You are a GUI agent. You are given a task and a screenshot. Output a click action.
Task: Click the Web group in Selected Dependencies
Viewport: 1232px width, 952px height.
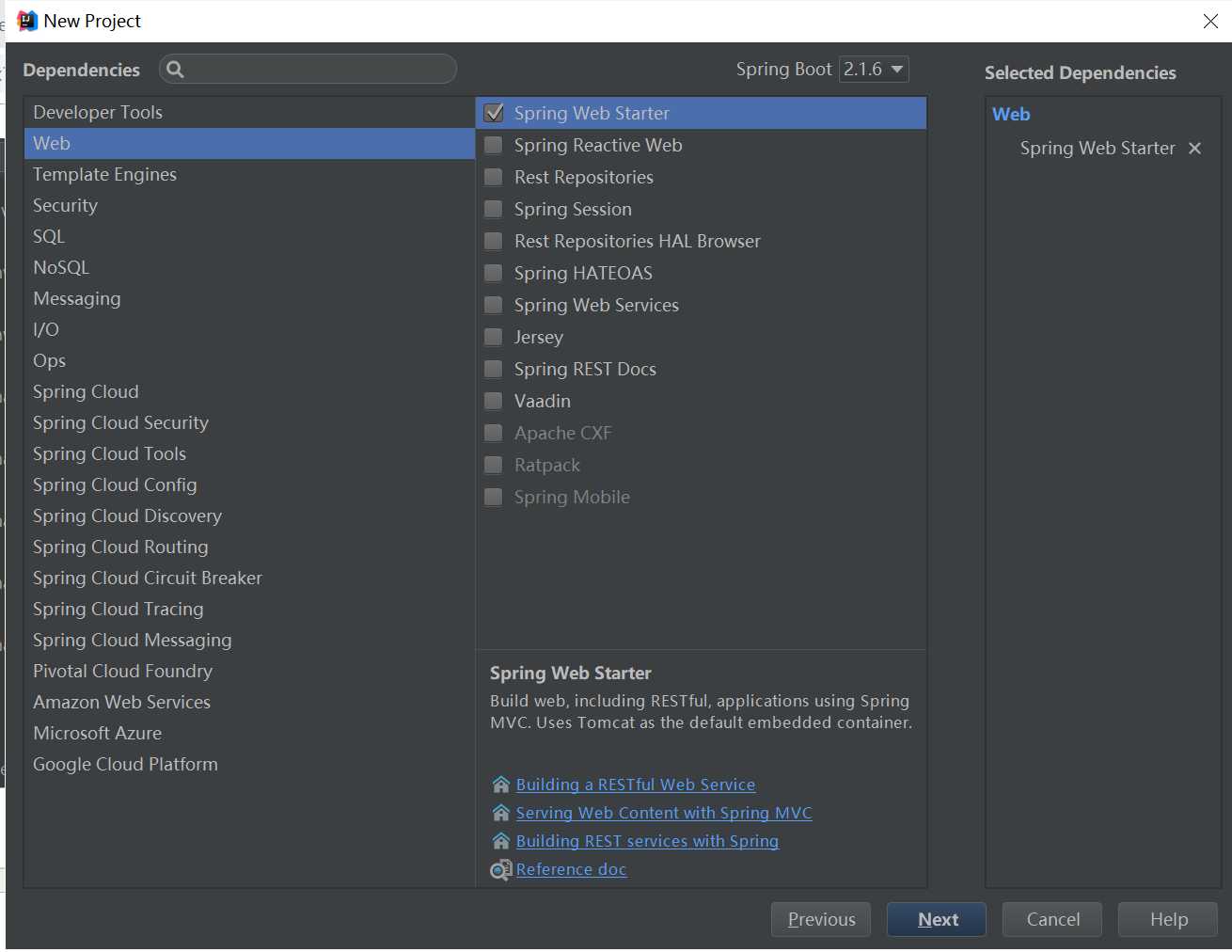point(1011,114)
